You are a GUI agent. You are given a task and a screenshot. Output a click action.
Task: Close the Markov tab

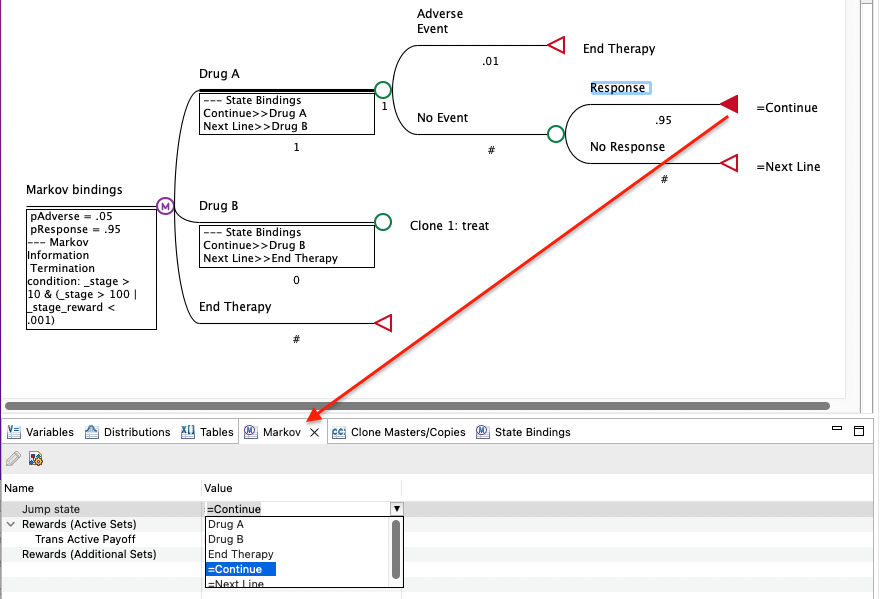pos(315,432)
